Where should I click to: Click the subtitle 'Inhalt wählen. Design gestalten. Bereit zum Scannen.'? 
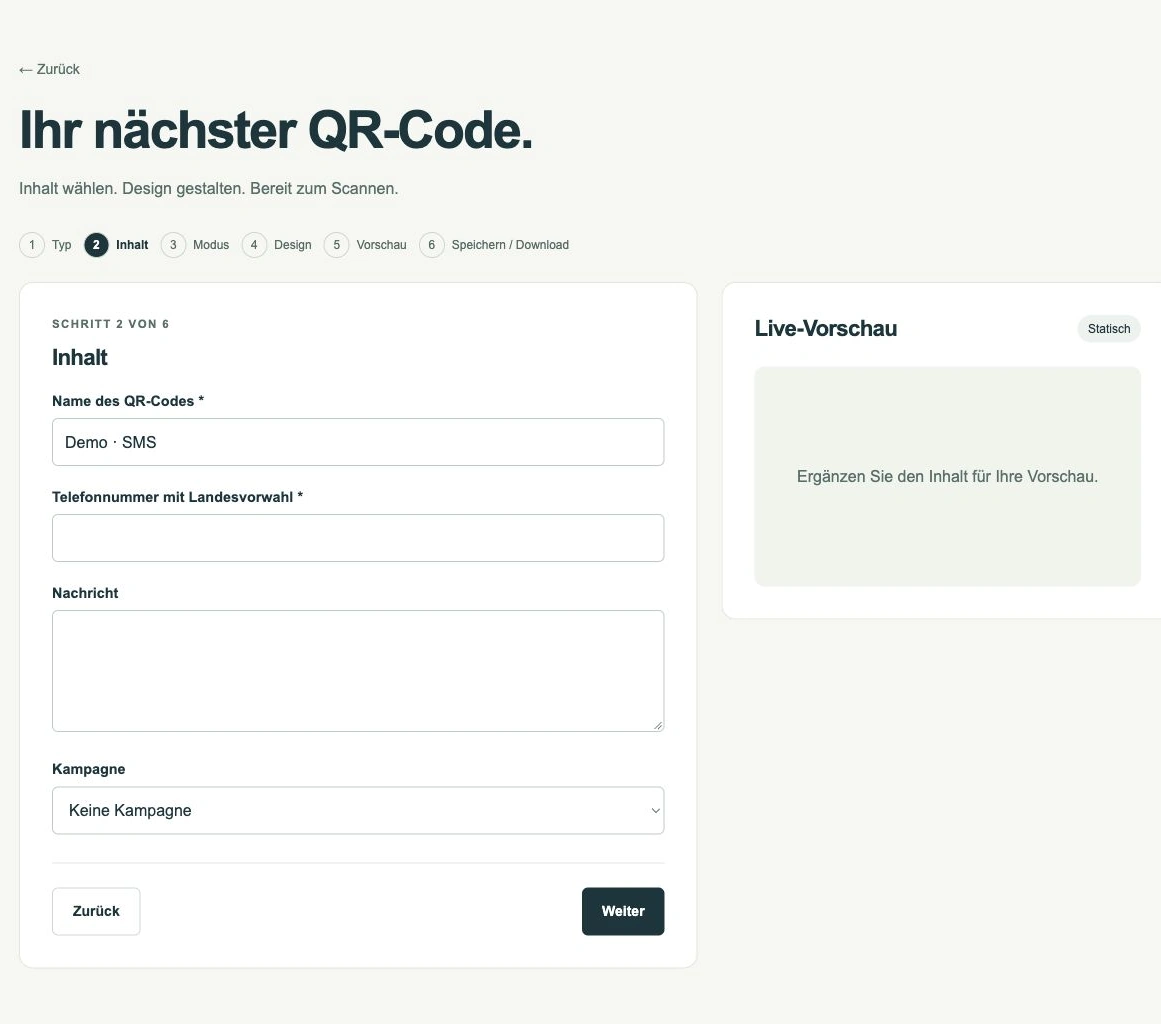(209, 189)
